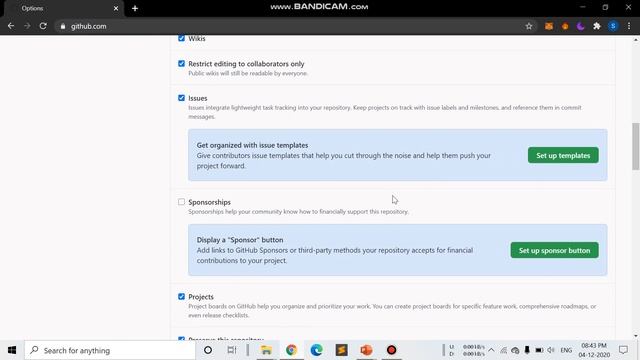
Task: Open the MetaMask fox extension
Action: coord(549,26)
